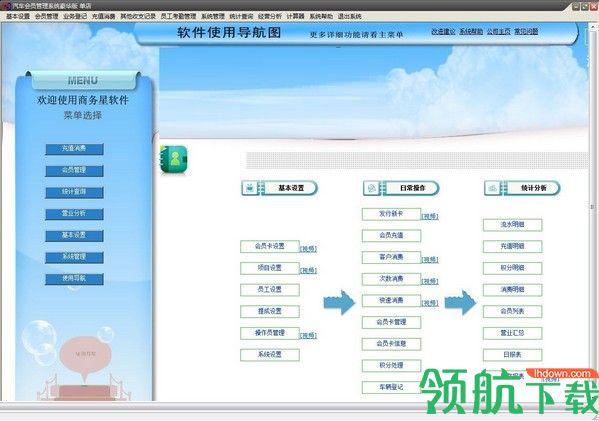Click the 积分明细 navigation button
This screenshot has height=421, width=599.
(x=512, y=268)
